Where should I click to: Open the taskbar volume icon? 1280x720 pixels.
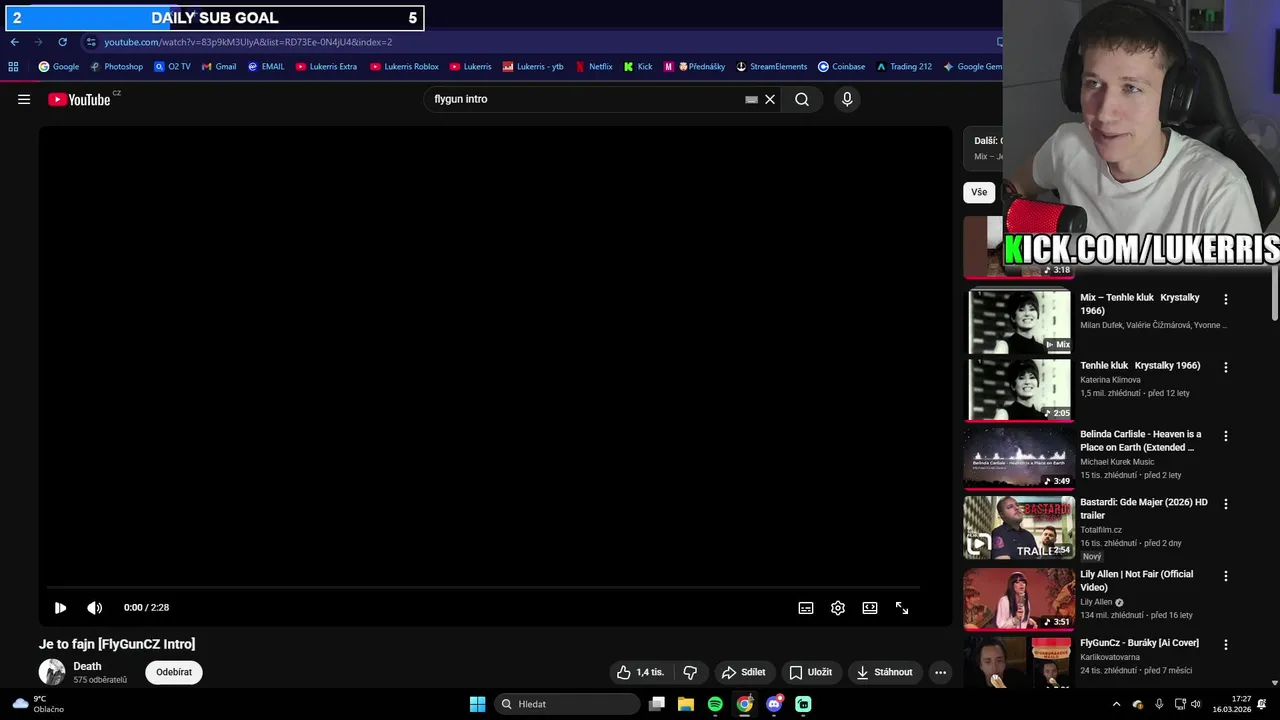[1196, 704]
